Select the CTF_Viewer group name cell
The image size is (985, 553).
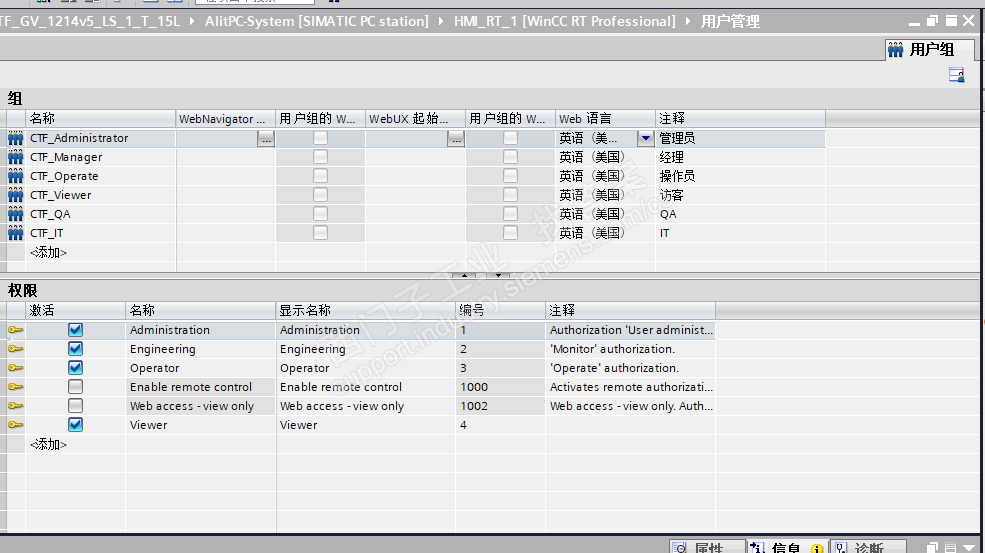(101, 195)
